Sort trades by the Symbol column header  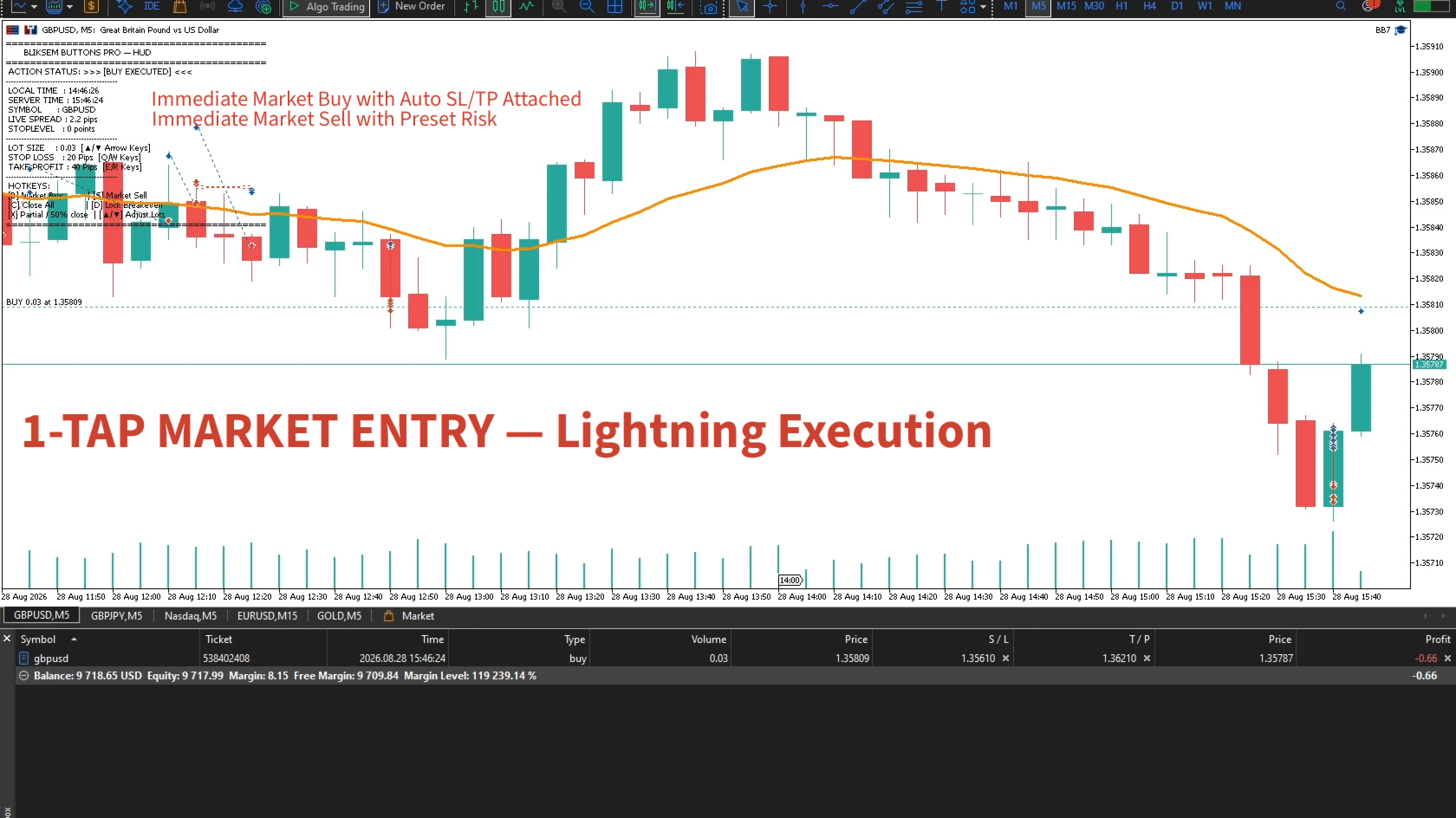coord(38,639)
